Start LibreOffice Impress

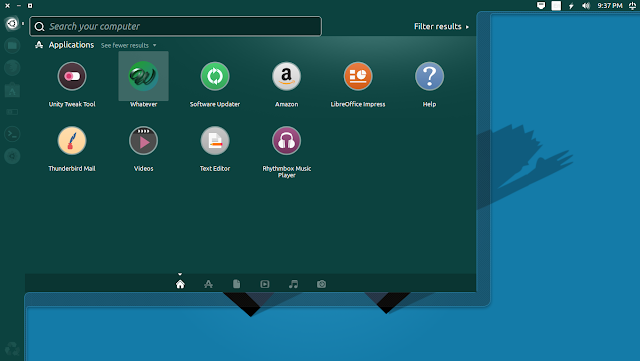(x=358, y=76)
